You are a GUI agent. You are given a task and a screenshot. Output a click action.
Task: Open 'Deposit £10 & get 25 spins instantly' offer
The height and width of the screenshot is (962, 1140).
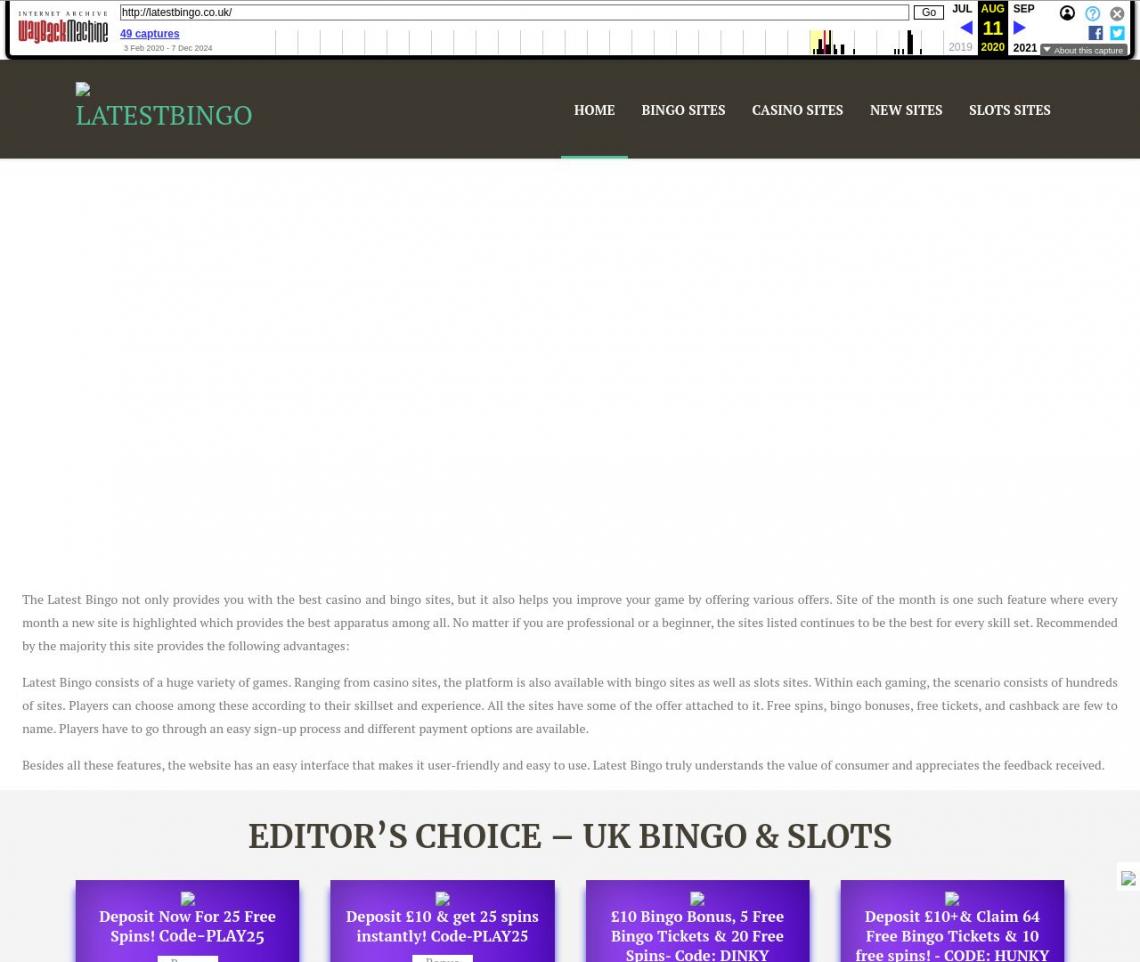442,926
